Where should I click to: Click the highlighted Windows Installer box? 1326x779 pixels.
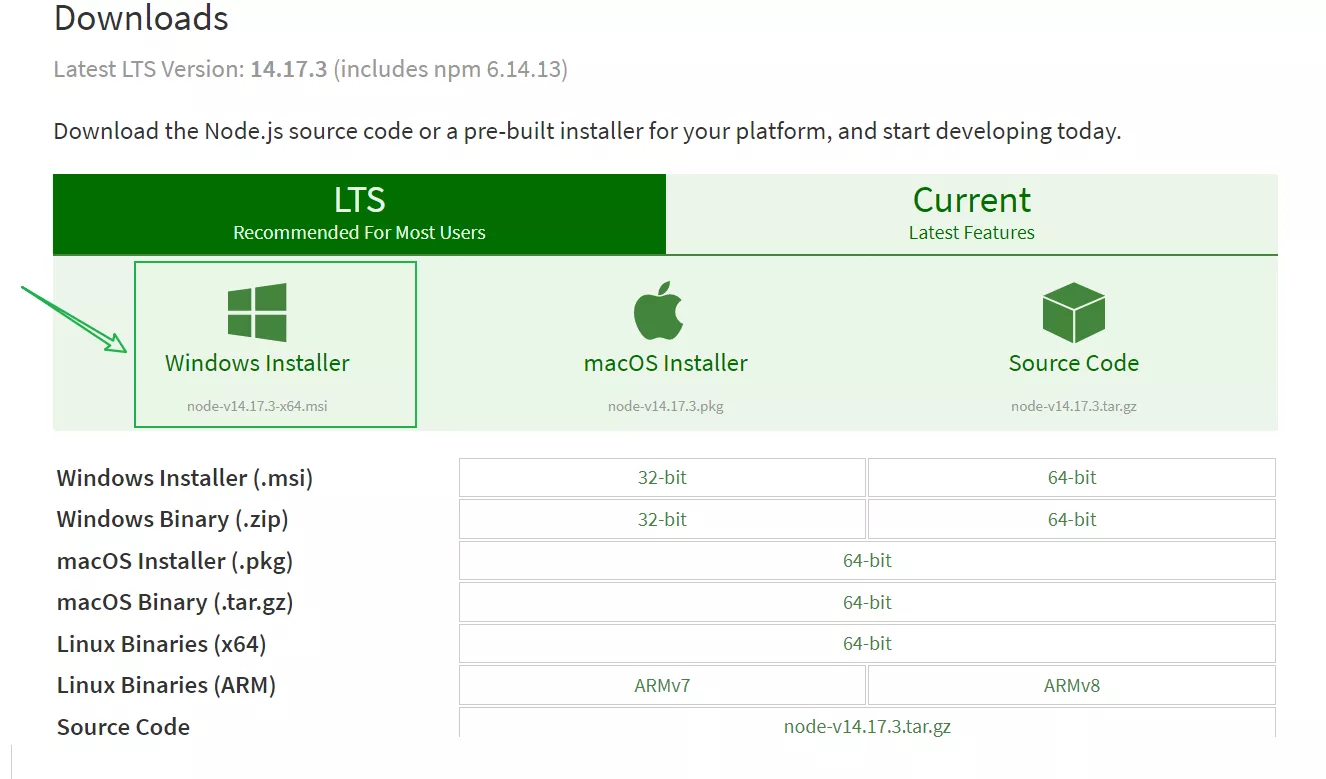click(275, 344)
